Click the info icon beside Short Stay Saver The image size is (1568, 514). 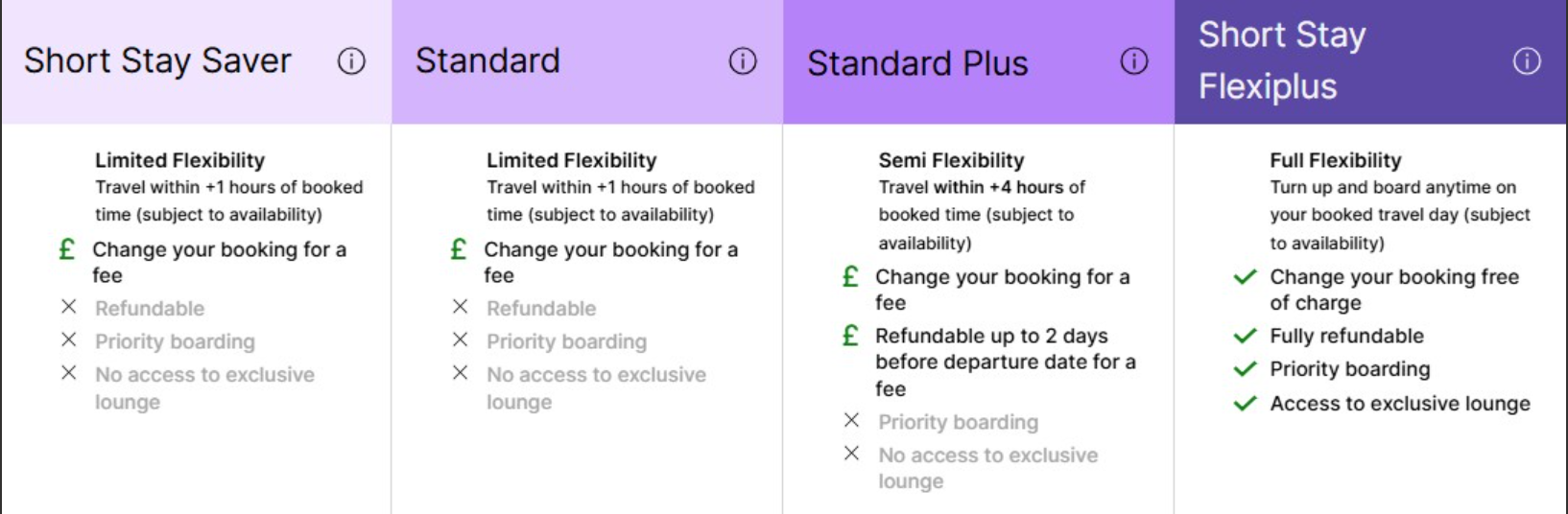click(x=351, y=61)
